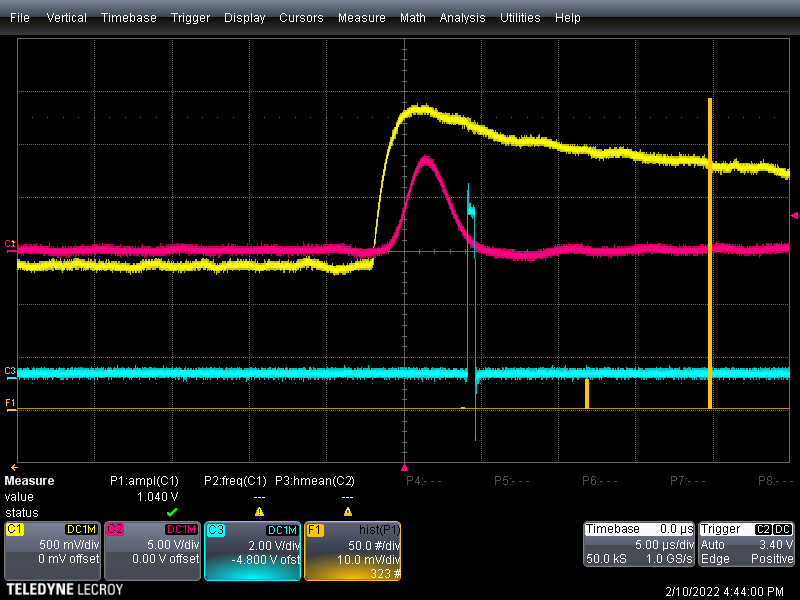Image resolution: width=800 pixels, height=600 pixels.
Task: Click the 5.00 µs/div timebase value
Action: [x=664, y=544]
